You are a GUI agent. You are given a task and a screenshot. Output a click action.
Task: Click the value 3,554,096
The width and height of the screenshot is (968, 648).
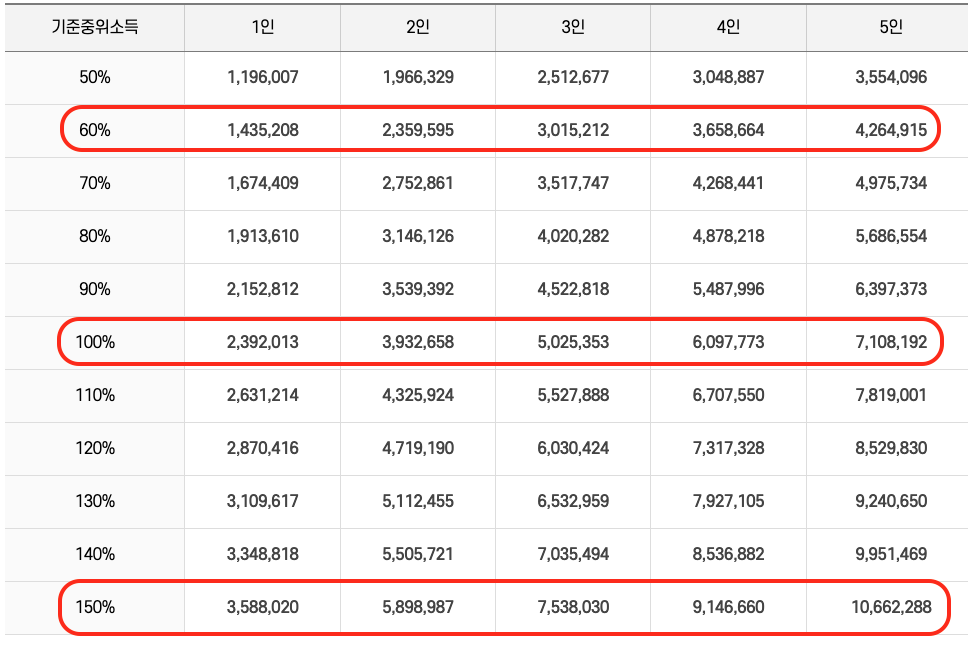[891, 77]
